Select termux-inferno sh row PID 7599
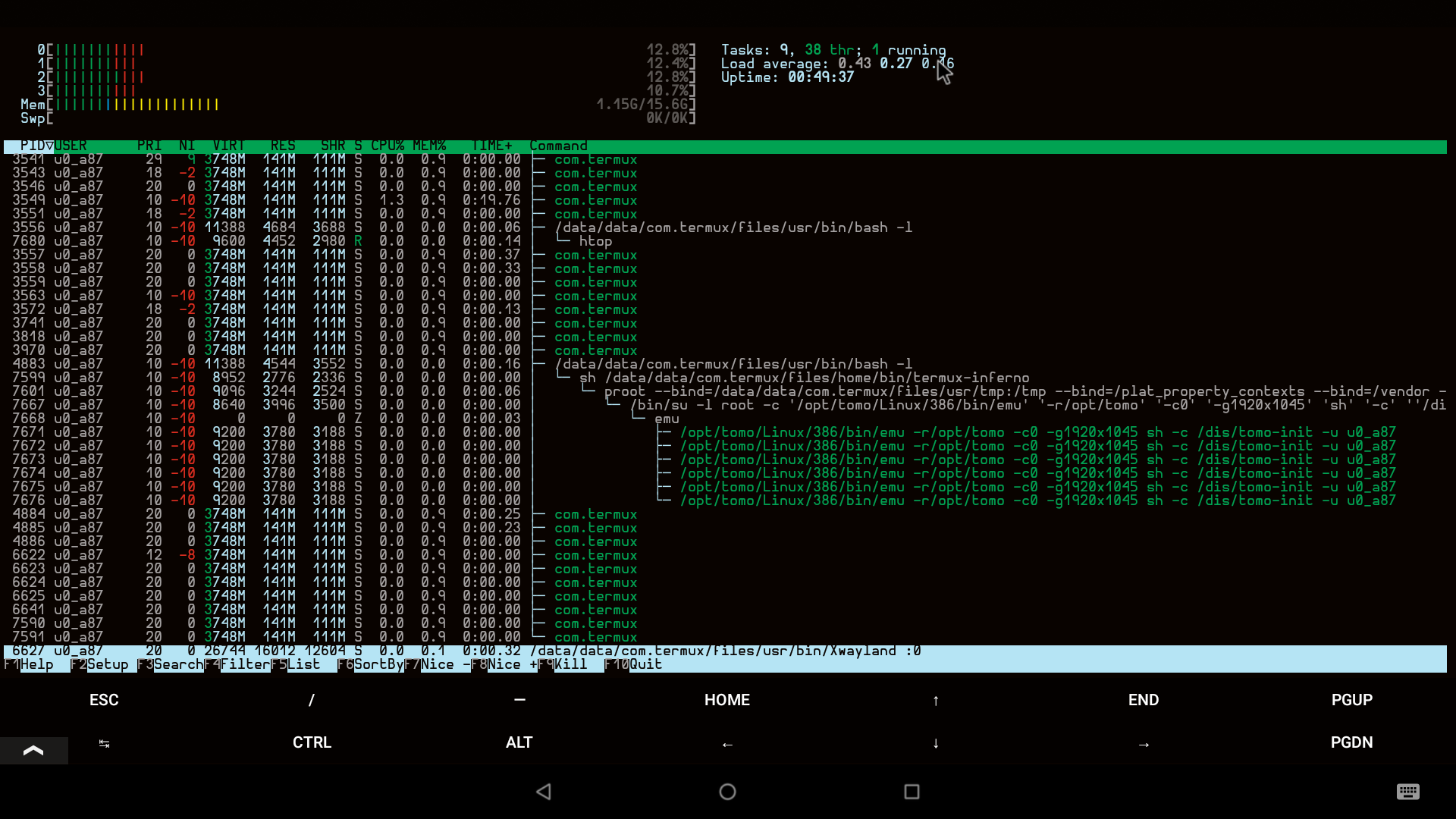This screenshot has width=1456, height=819. [x=725, y=378]
